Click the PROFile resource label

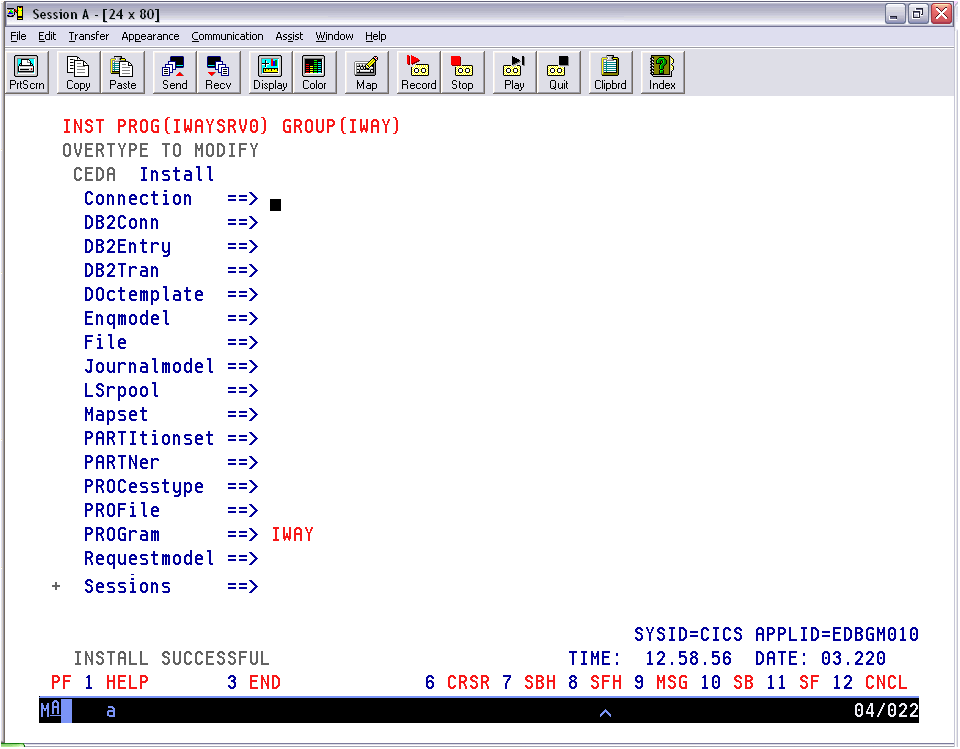pos(121,510)
